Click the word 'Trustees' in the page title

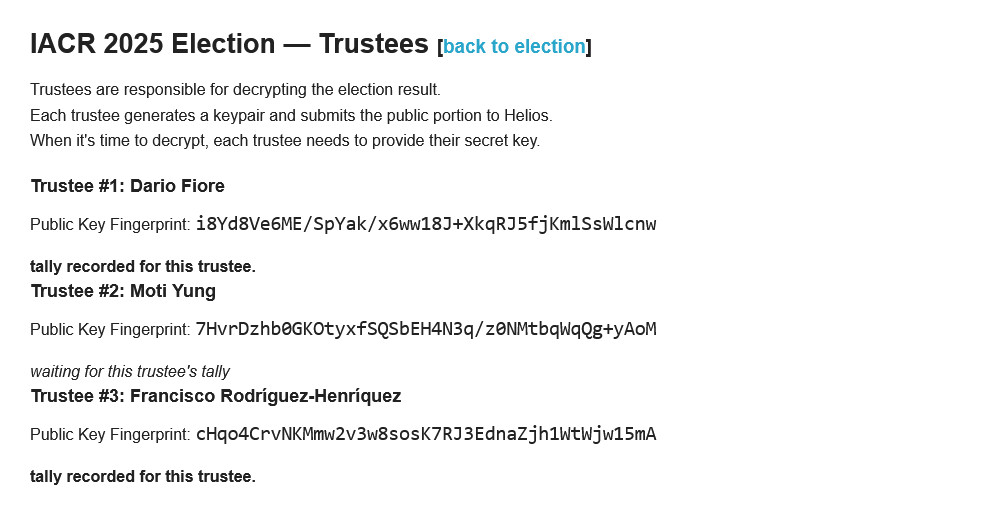(x=373, y=44)
